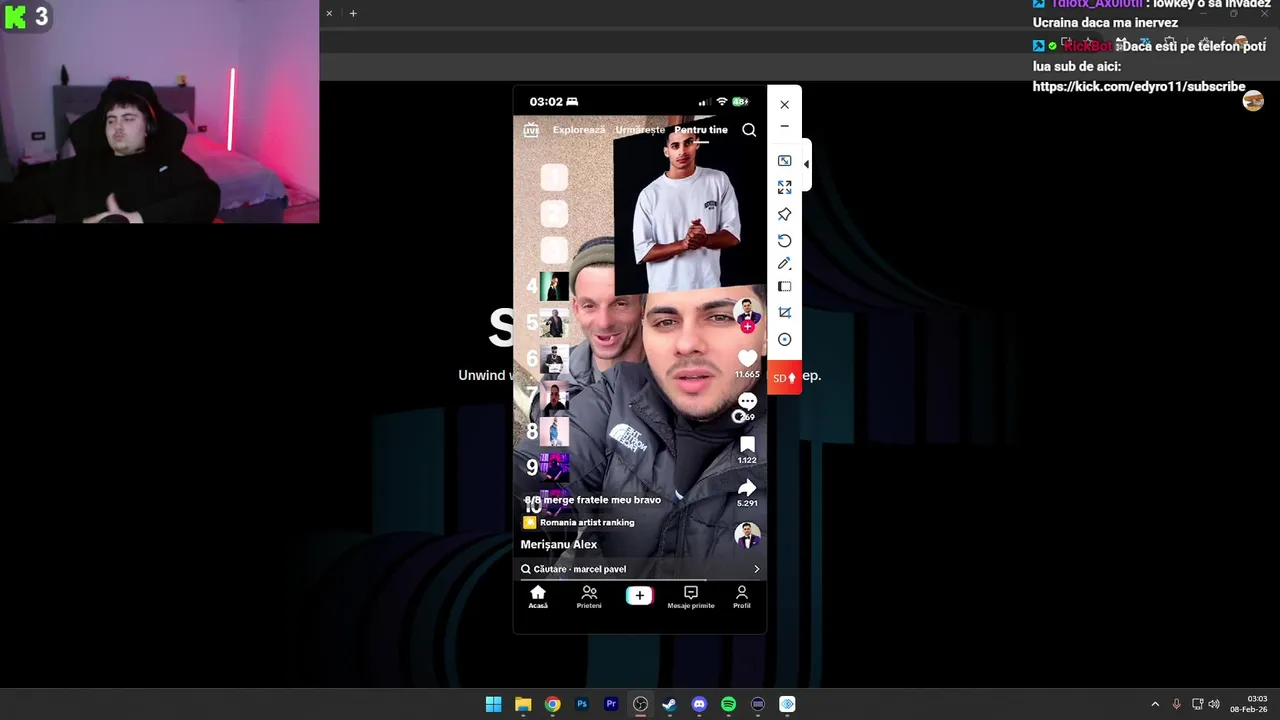
Task: Open the Prieteni tab
Action: click(x=589, y=597)
